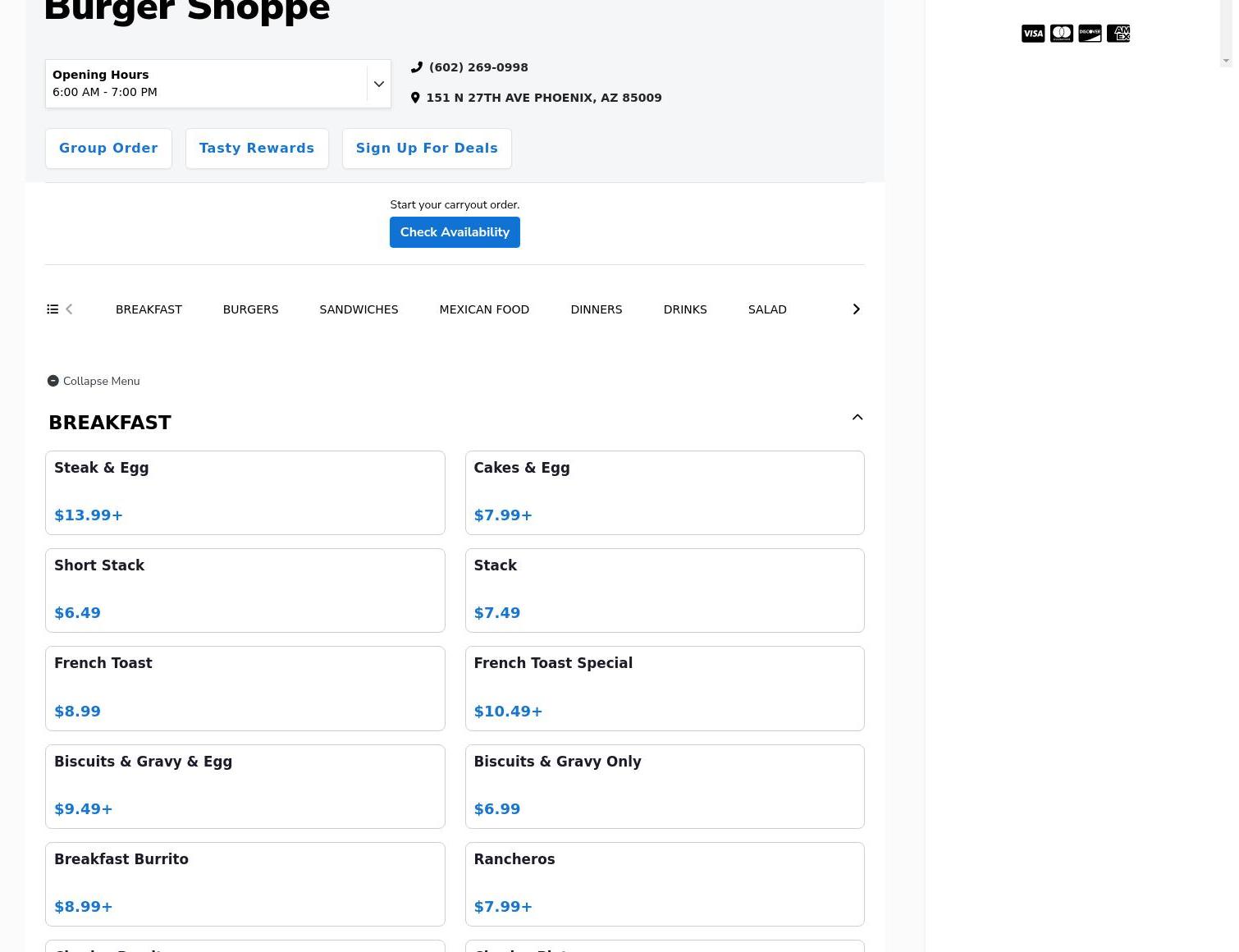Open the Breakfast Burrito menu item
This screenshot has height=952, width=1239.
click(245, 884)
